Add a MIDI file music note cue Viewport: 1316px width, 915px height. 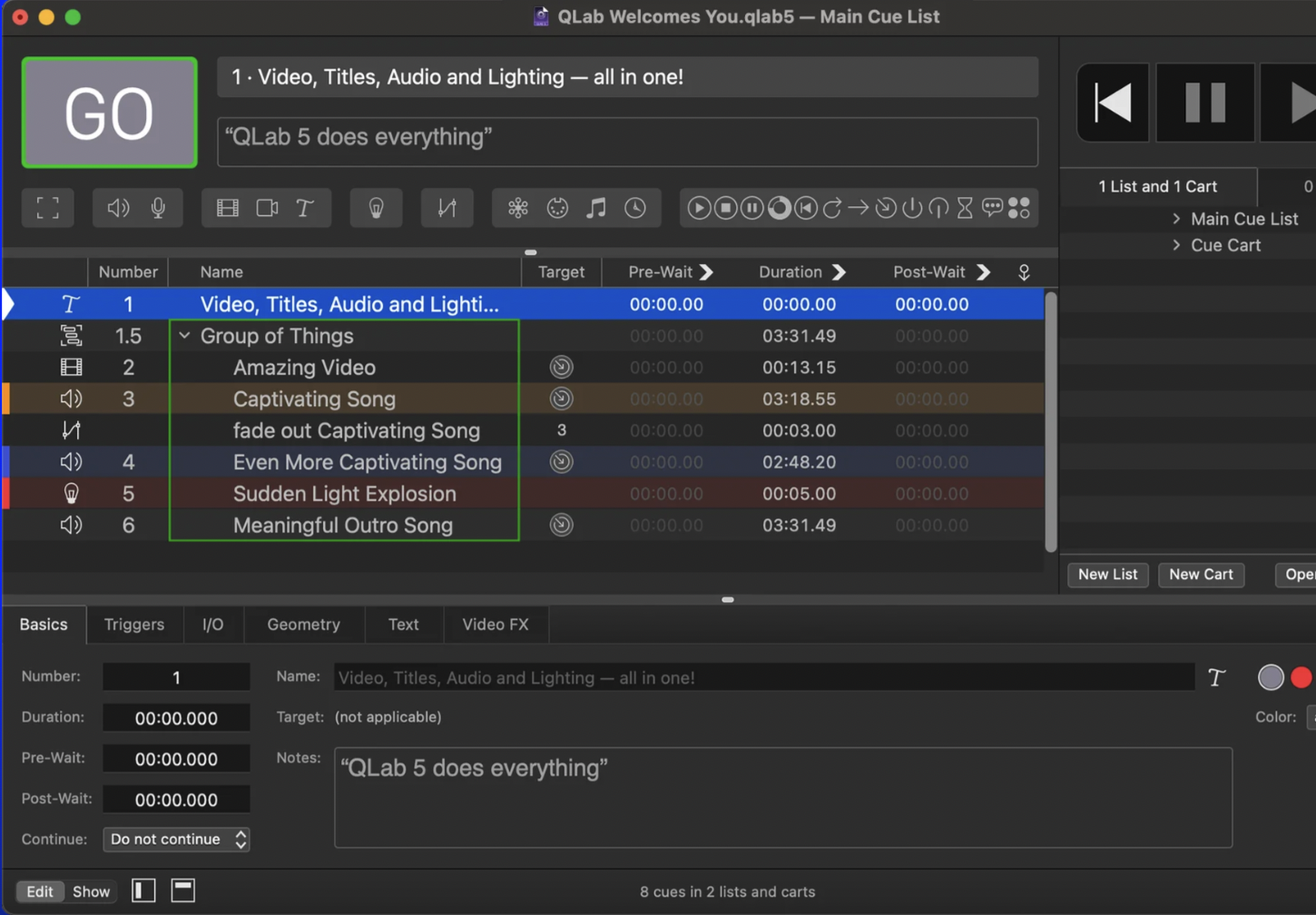pyautogui.click(x=595, y=208)
